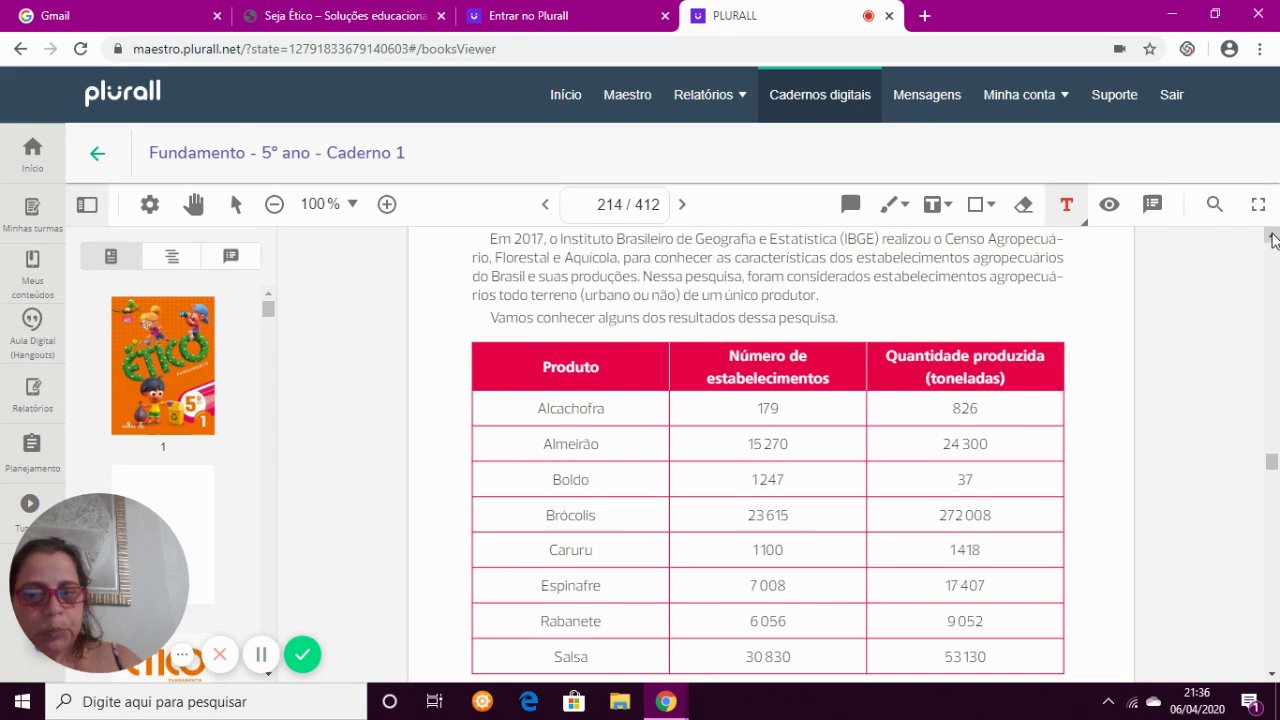The image size is (1280, 720).
Task: Go to the next page arrow
Action: click(x=682, y=204)
